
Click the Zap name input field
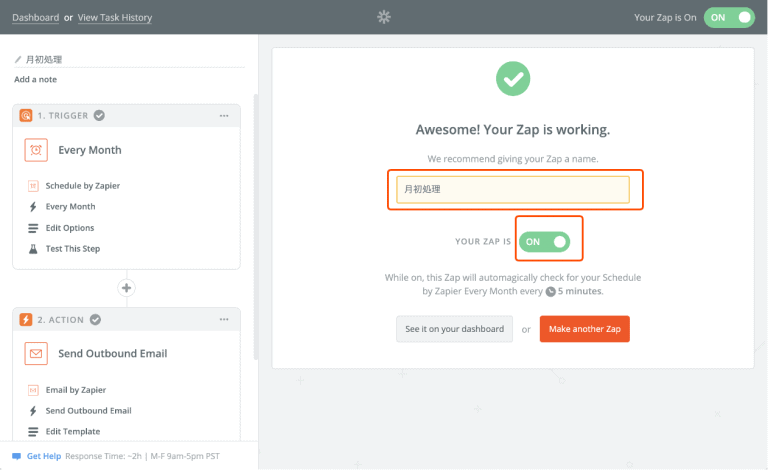coord(513,189)
